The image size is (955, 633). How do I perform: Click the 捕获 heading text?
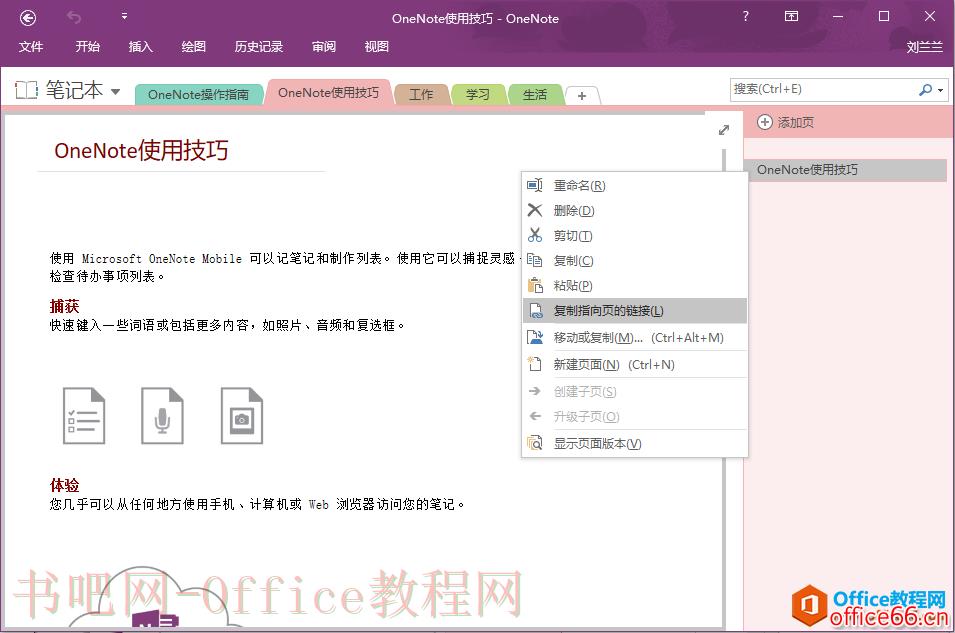coord(65,306)
